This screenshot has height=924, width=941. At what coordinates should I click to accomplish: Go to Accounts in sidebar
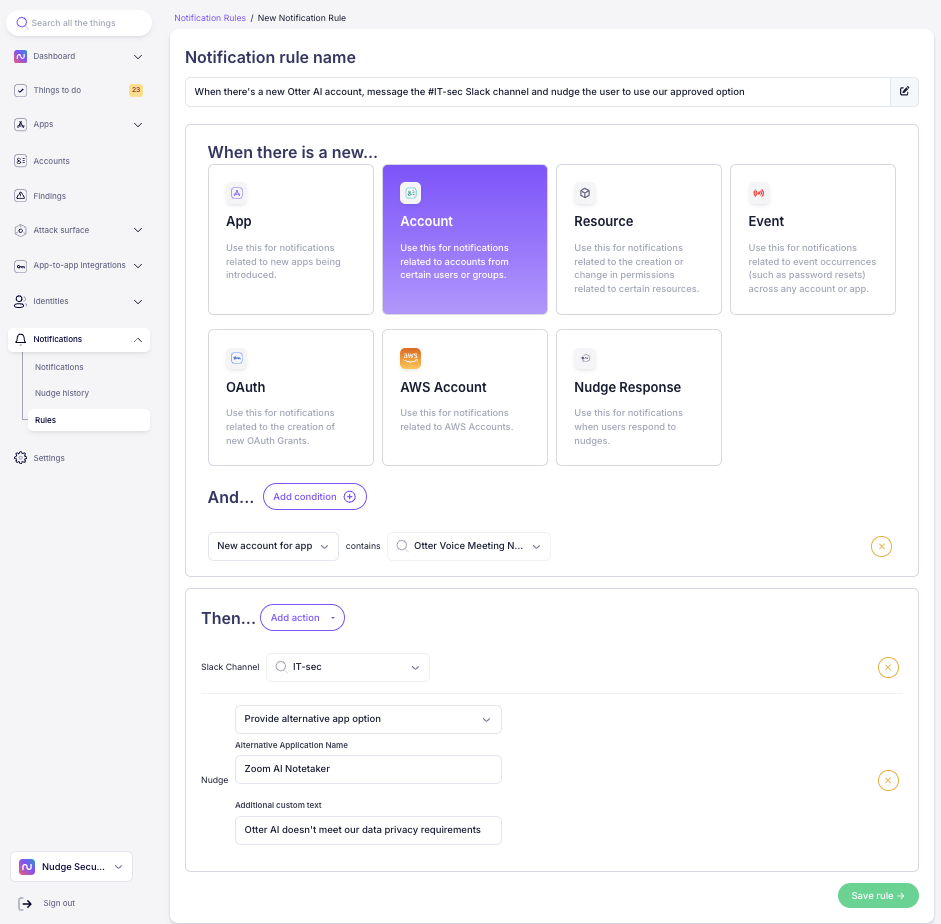[51, 161]
